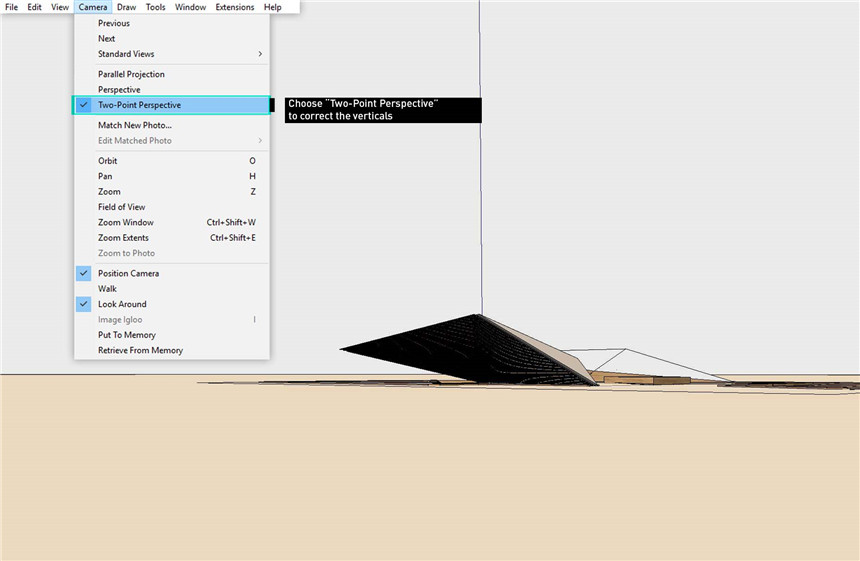Activate the Orbit camera tool
The height and width of the screenshot is (561, 860).
108,161
